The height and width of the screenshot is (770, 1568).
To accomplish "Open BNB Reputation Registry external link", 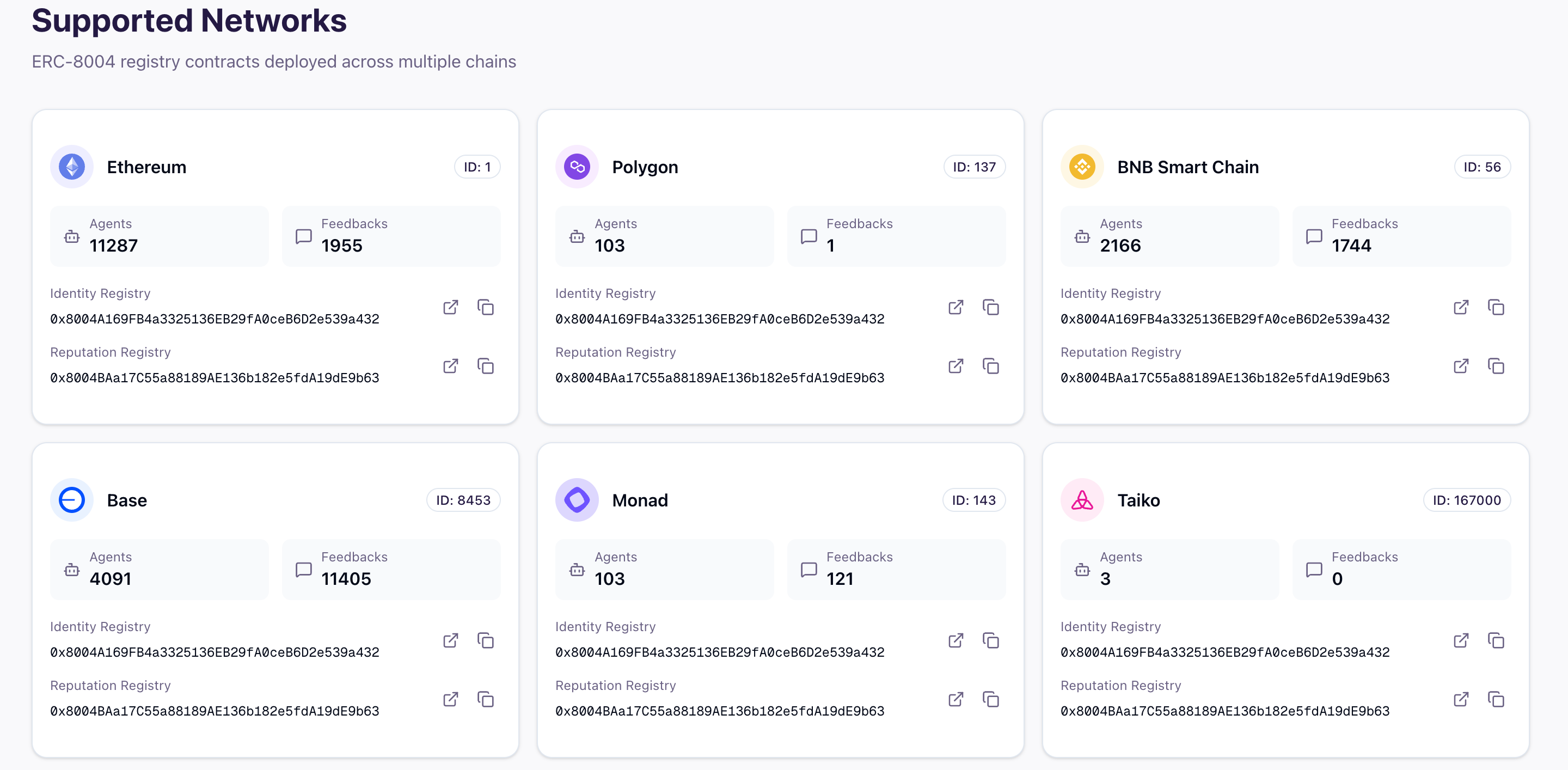I will tap(1461, 366).
